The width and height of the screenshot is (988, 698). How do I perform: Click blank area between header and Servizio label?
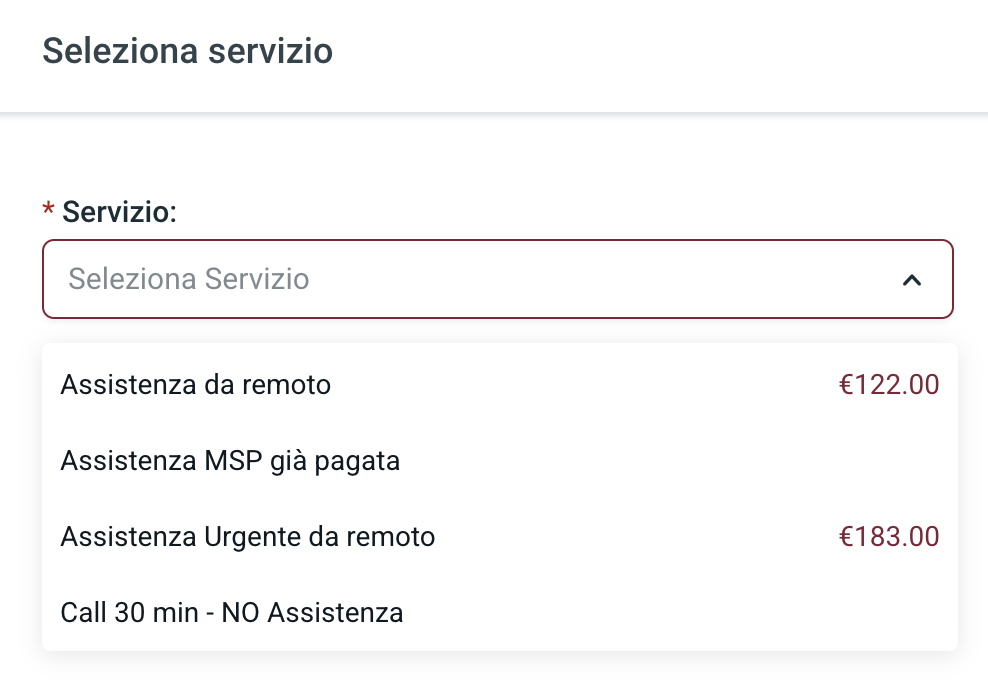pos(497,155)
